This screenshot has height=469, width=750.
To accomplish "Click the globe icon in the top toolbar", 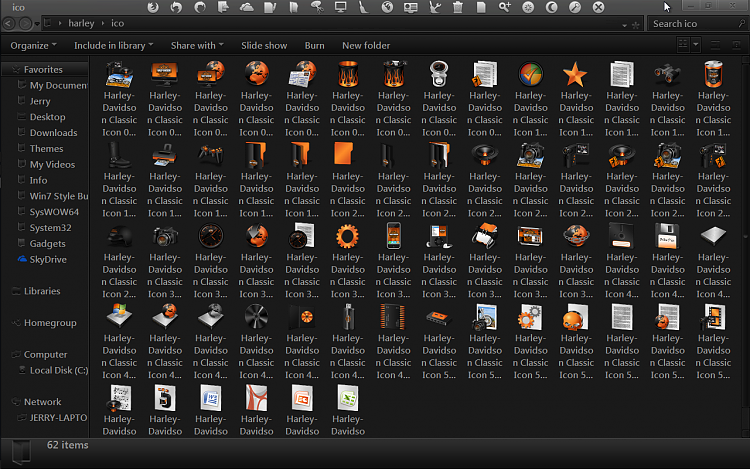I will pos(387,7).
